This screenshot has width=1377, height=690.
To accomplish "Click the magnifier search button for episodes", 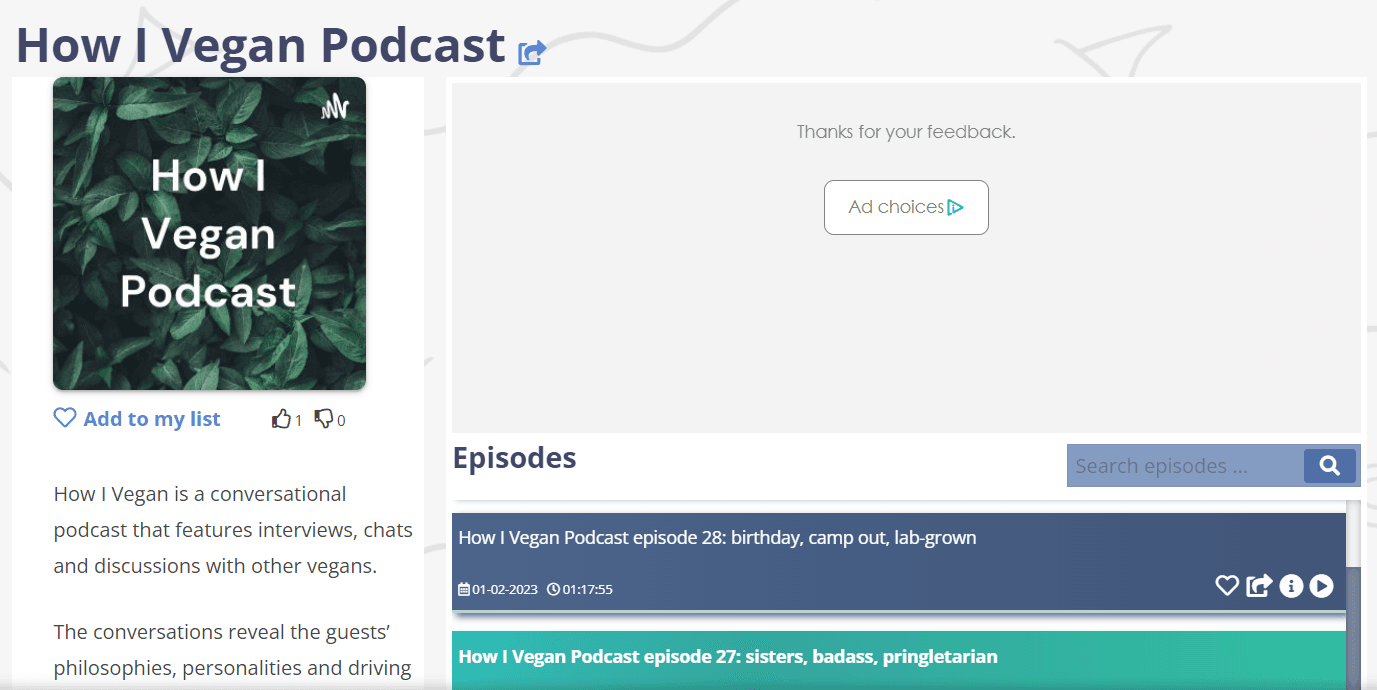I will pos(1330,466).
